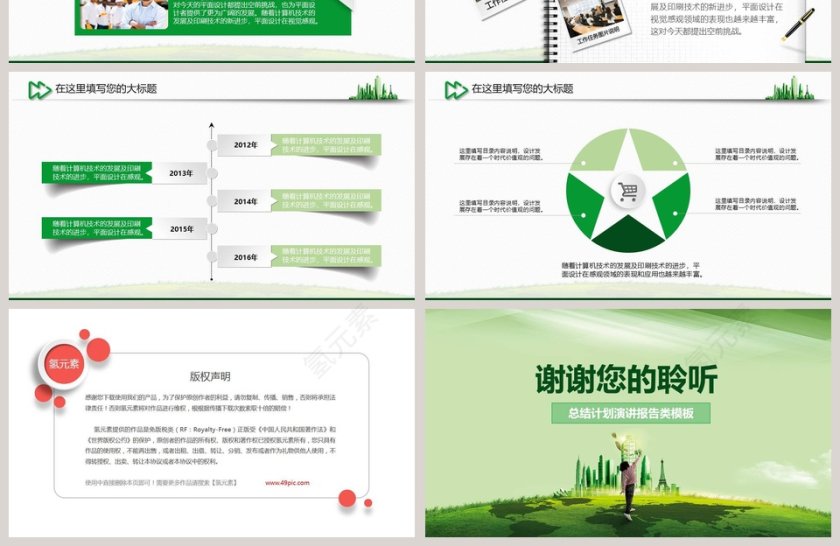The image size is (840, 546).
Task: Select the 2012年 year label
Action: pyautogui.click(x=245, y=145)
